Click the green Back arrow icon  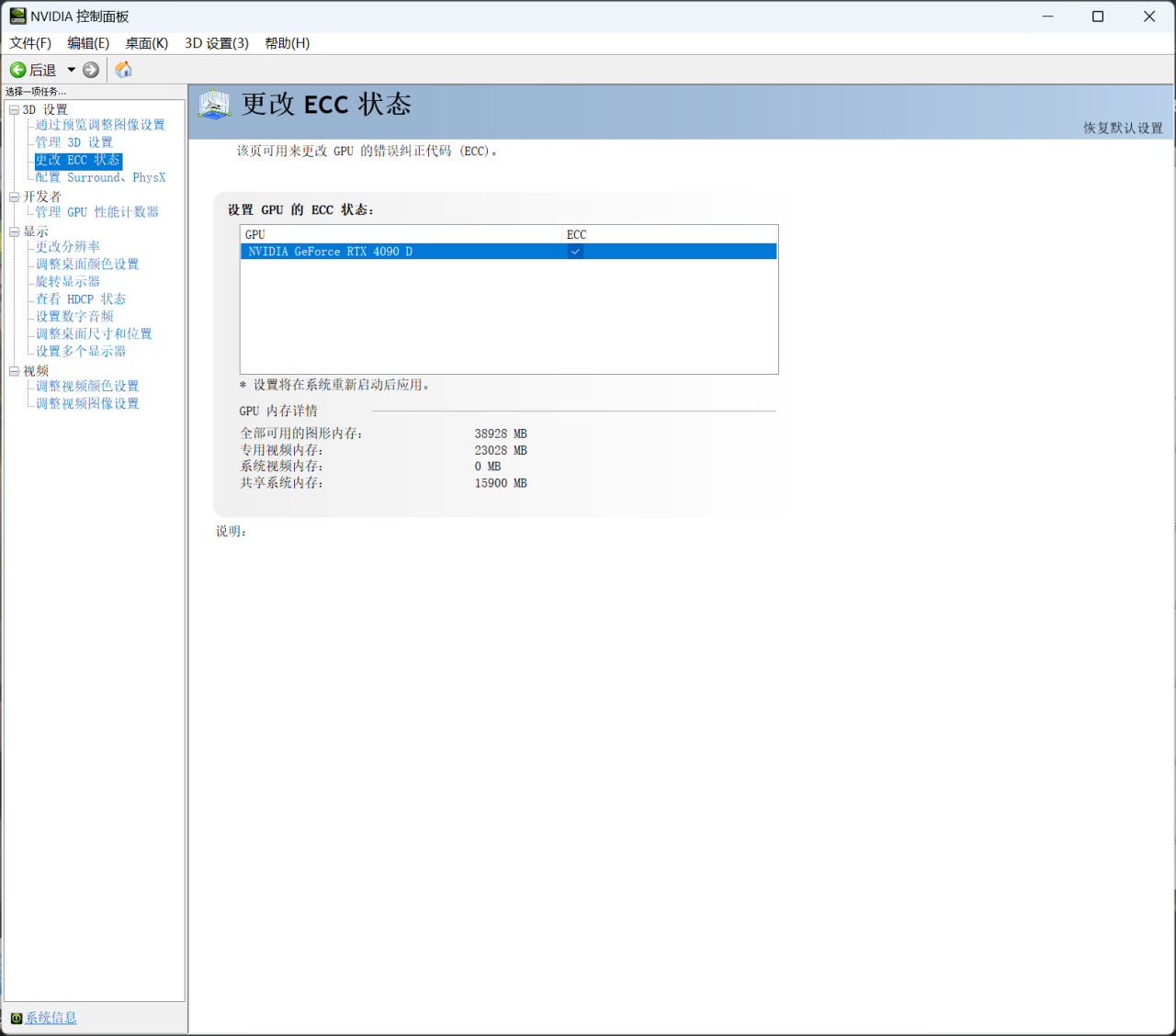(17, 70)
